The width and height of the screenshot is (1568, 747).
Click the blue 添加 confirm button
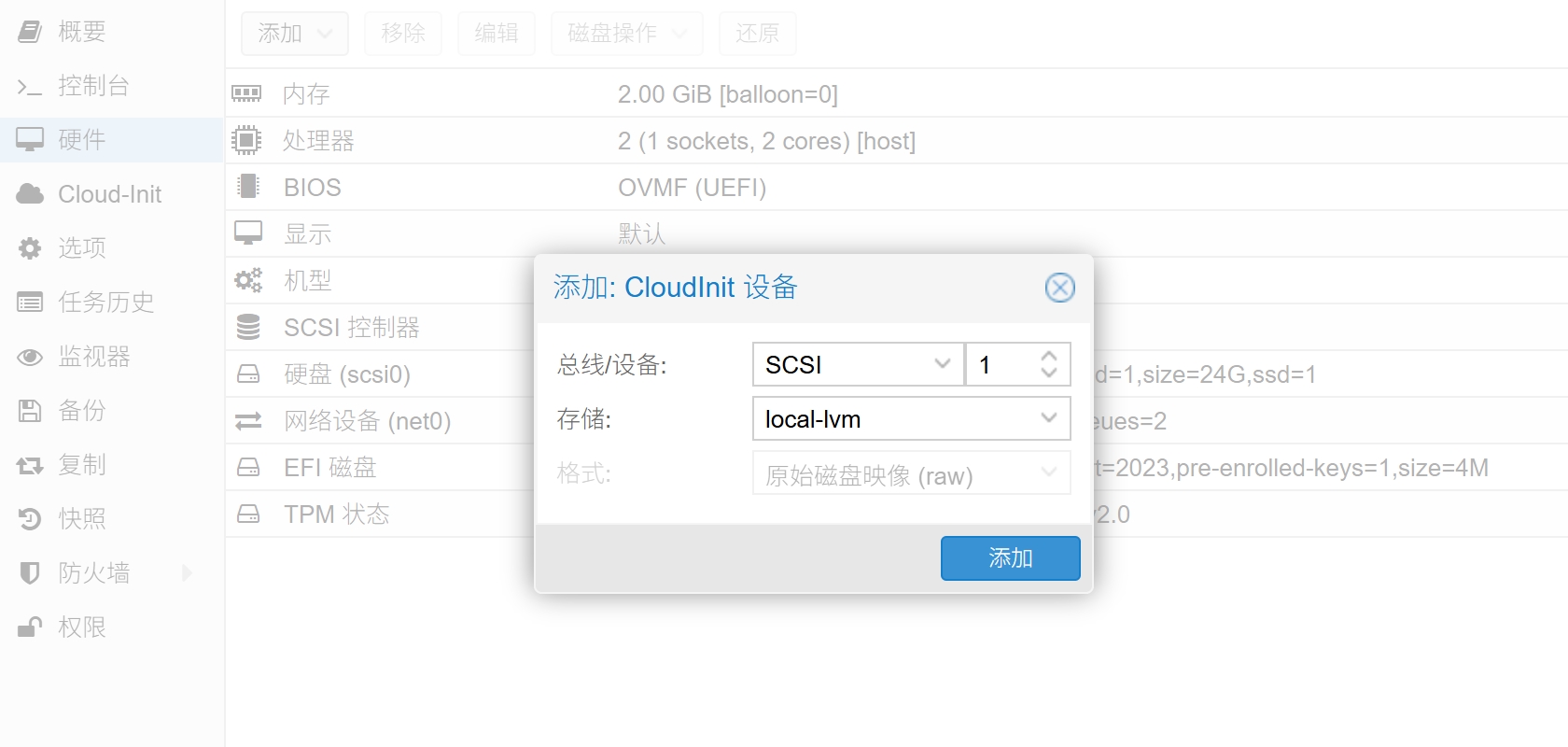click(x=1010, y=558)
